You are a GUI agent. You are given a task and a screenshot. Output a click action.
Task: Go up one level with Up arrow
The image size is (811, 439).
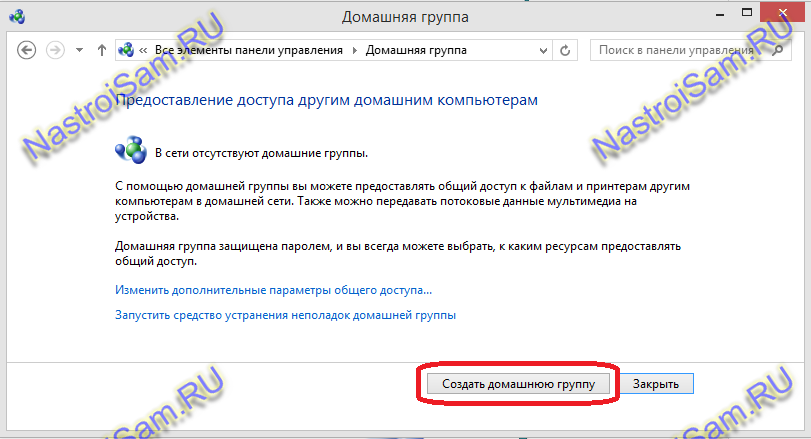point(101,50)
